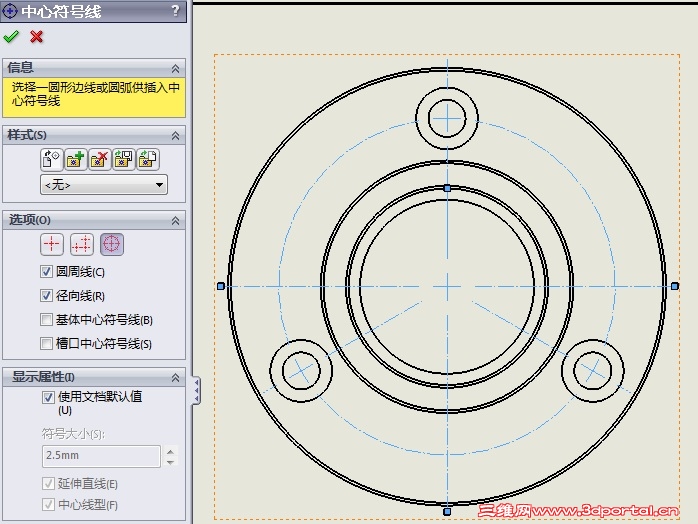
Task: Click the center mark title icon
Action: click(x=9, y=11)
